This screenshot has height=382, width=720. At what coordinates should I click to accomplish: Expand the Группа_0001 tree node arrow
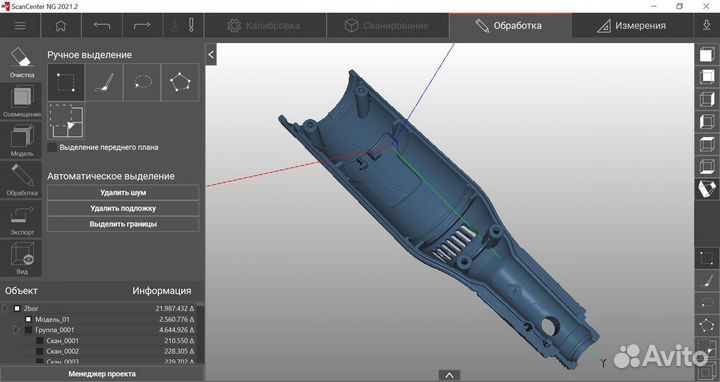(x=16, y=330)
